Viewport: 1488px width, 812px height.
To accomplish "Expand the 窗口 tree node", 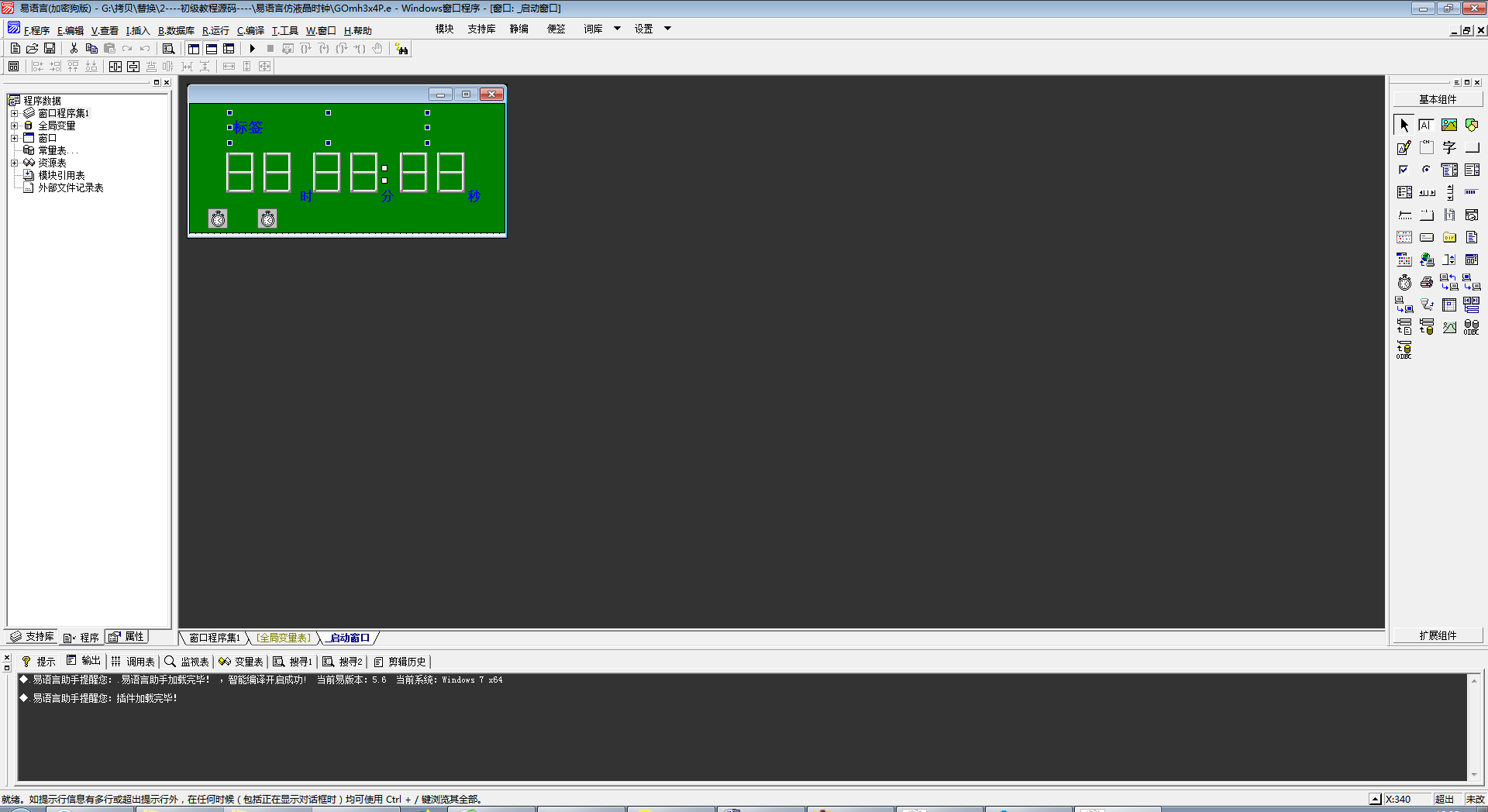I will [14, 138].
